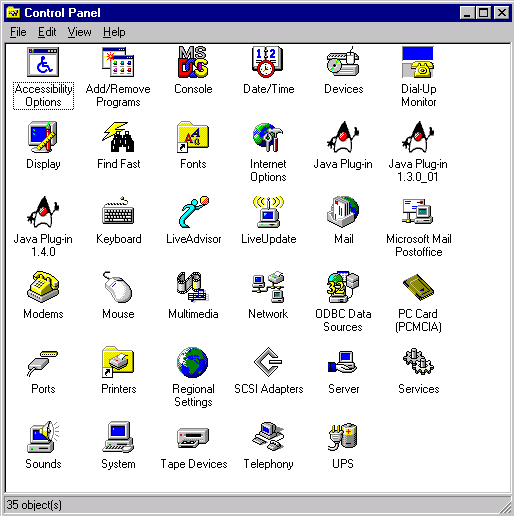The width and height of the screenshot is (514, 516).
Task: Select the ODBC Data Sources icon
Action: point(343,287)
